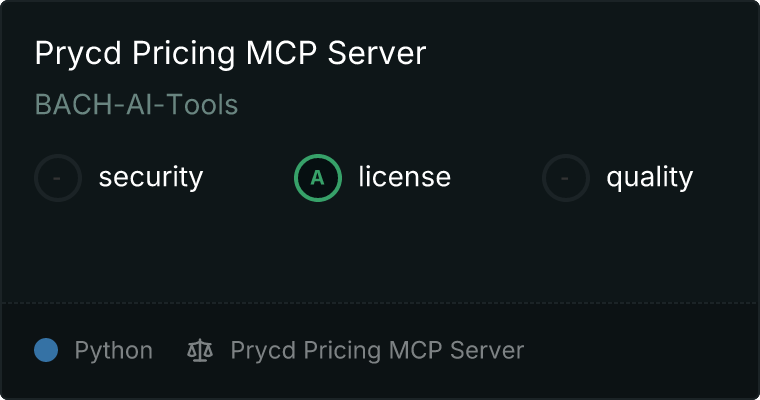The width and height of the screenshot is (760, 400).
Task: Click the word Server in card title
Action: click(377, 53)
